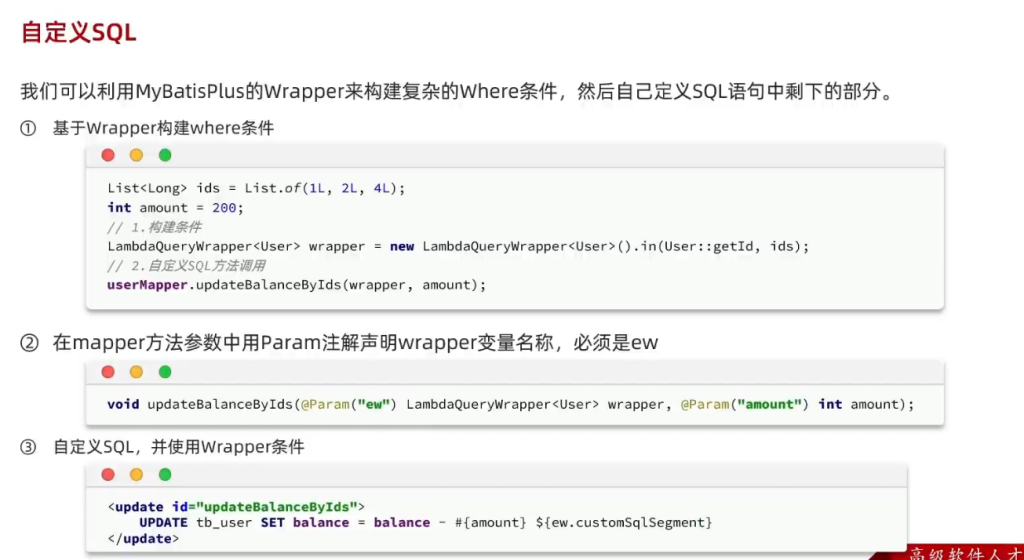Screen dimensions: 1024x560
Task: Click the circled number ② step marker
Action: tap(29, 343)
